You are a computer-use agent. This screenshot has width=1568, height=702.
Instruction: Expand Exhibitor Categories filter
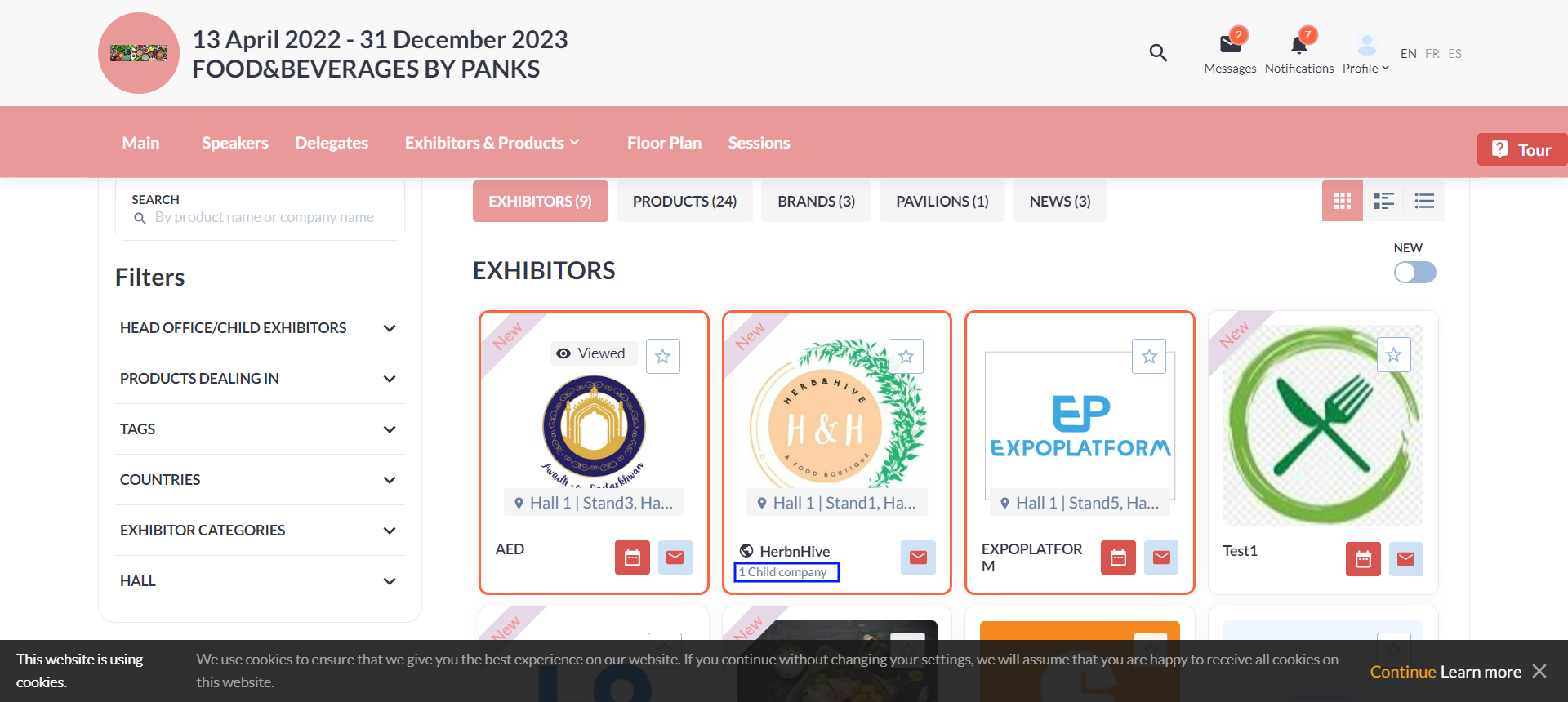[260, 531]
